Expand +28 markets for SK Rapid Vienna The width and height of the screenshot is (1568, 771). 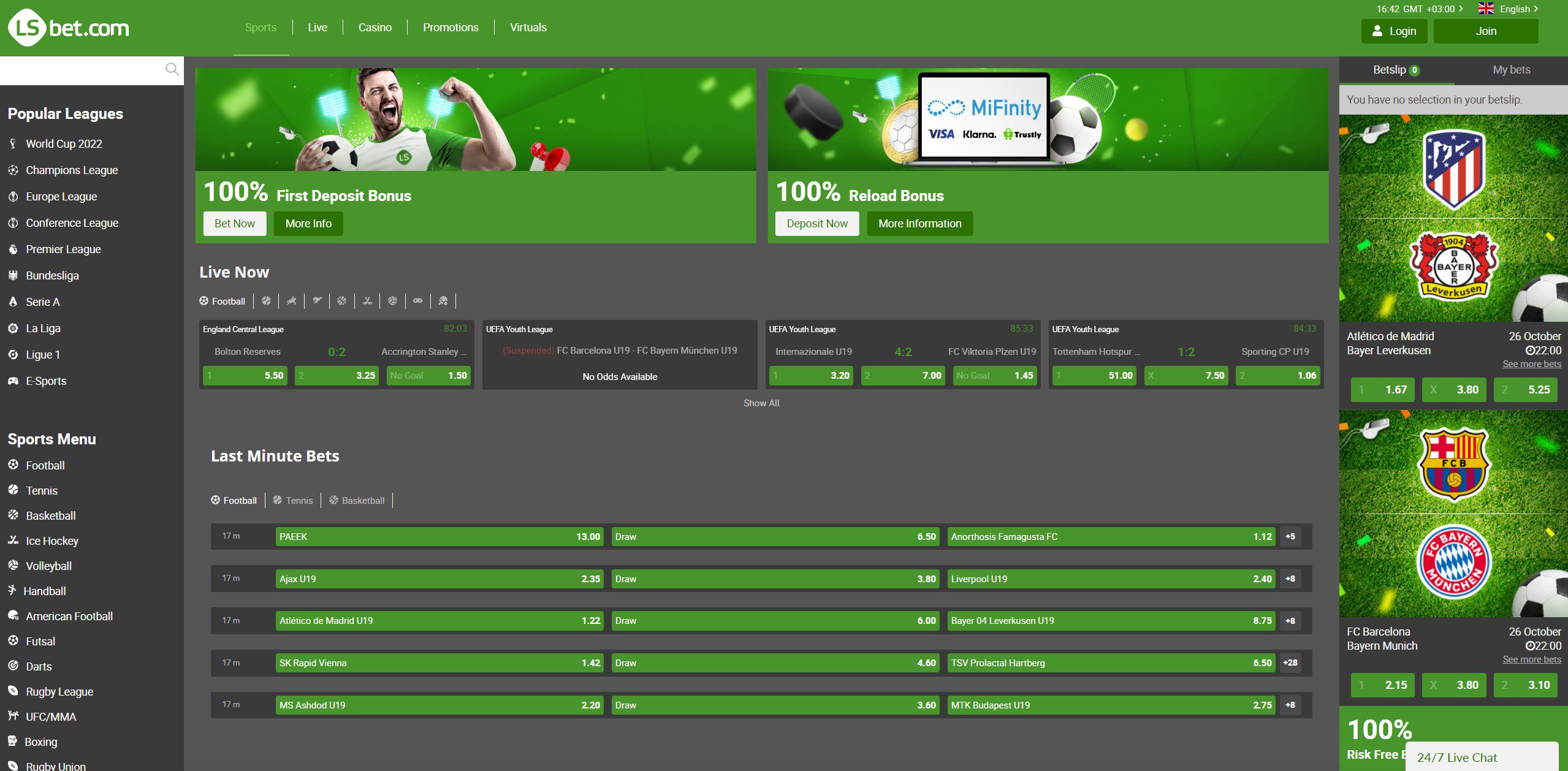tap(1290, 663)
